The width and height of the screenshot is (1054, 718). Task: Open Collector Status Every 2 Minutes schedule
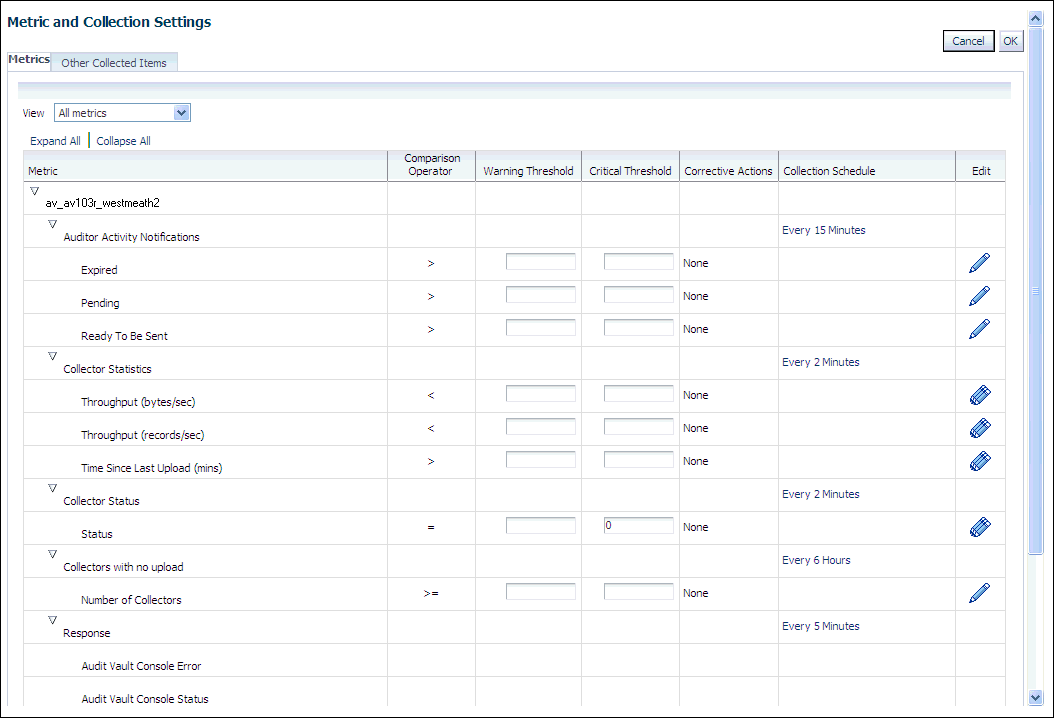[x=821, y=494]
